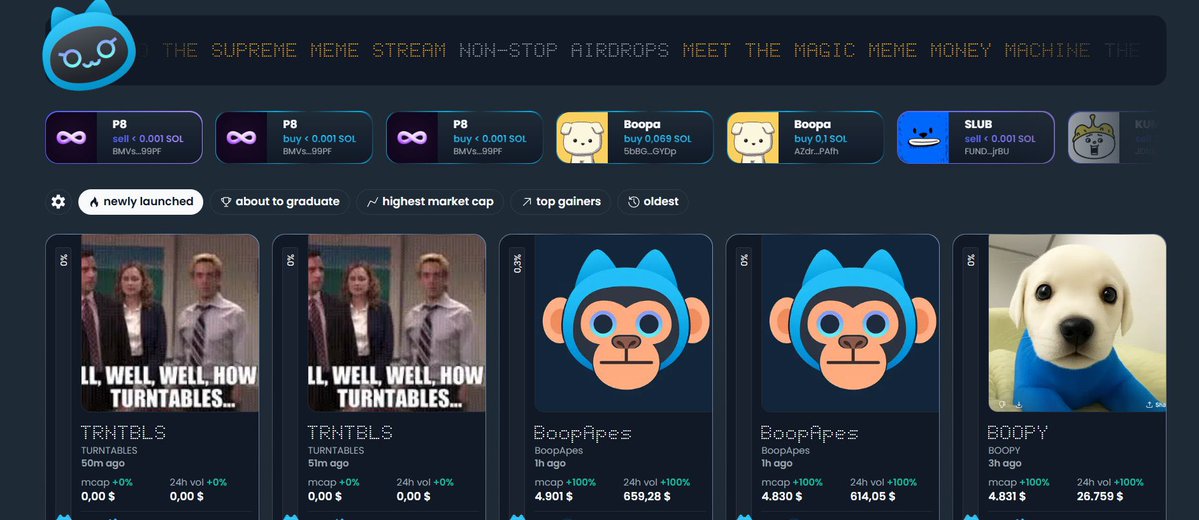This screenshot has width=1199, height=520.
Task: Click the BoopApes 0,3% bonding progress bar
Action: (x=517, y=382)
